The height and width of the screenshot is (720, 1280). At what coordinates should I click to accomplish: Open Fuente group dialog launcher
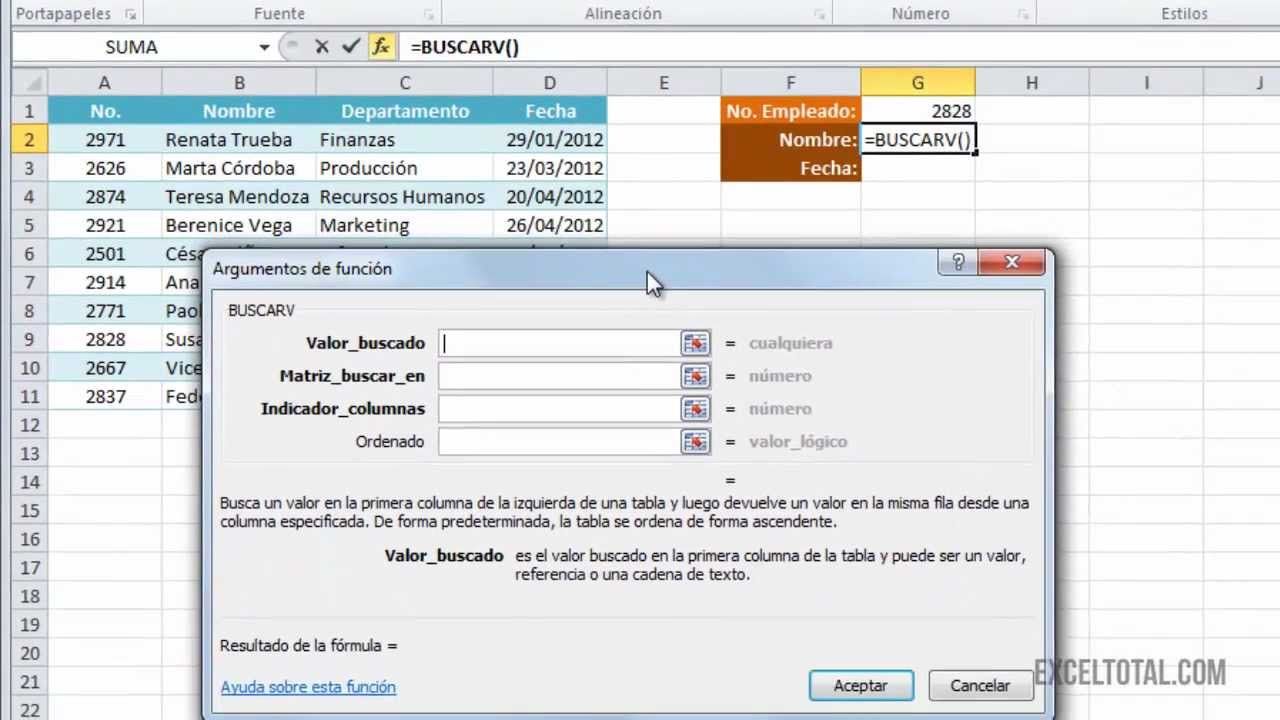point(428,15)
